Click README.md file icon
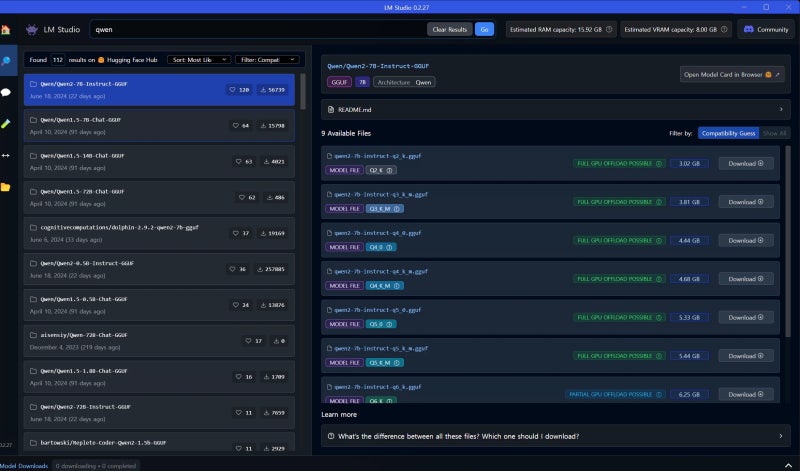800x471 pixels. [x=331, y=110]
